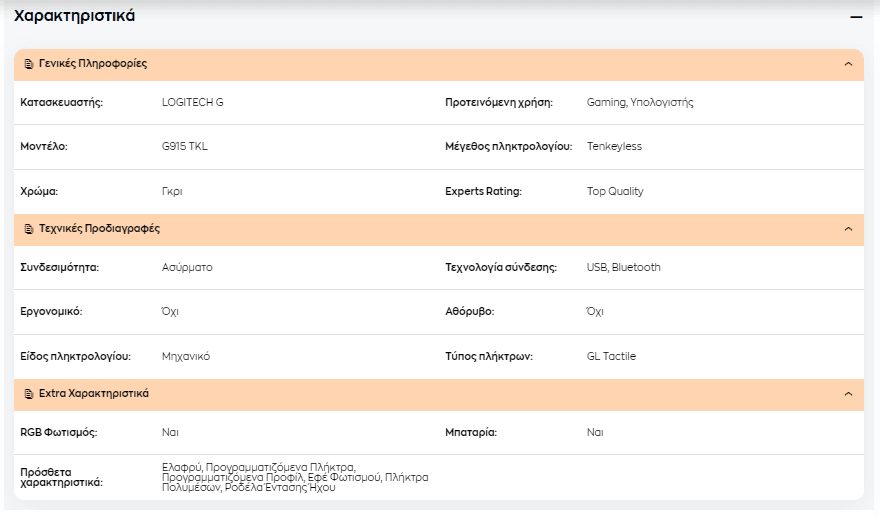Click the Αθόρυβο label

point(470,312)
